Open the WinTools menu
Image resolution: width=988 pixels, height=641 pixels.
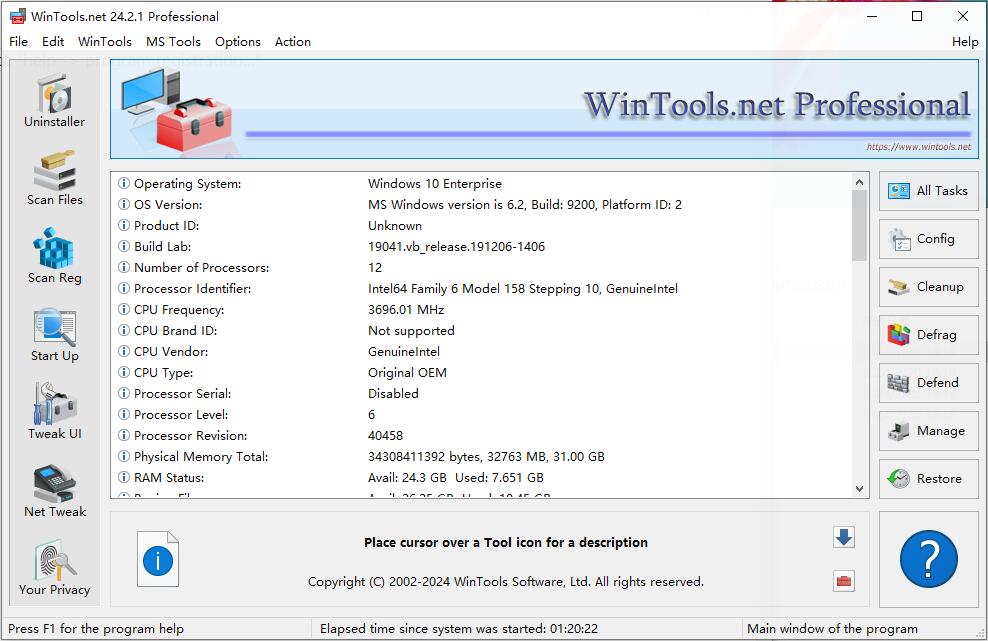click(104, 42)
